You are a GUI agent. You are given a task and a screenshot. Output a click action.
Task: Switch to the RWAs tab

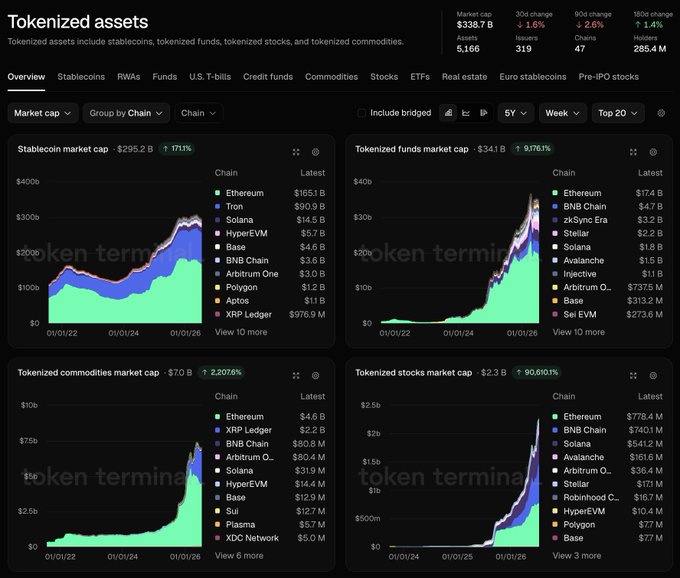128,77
